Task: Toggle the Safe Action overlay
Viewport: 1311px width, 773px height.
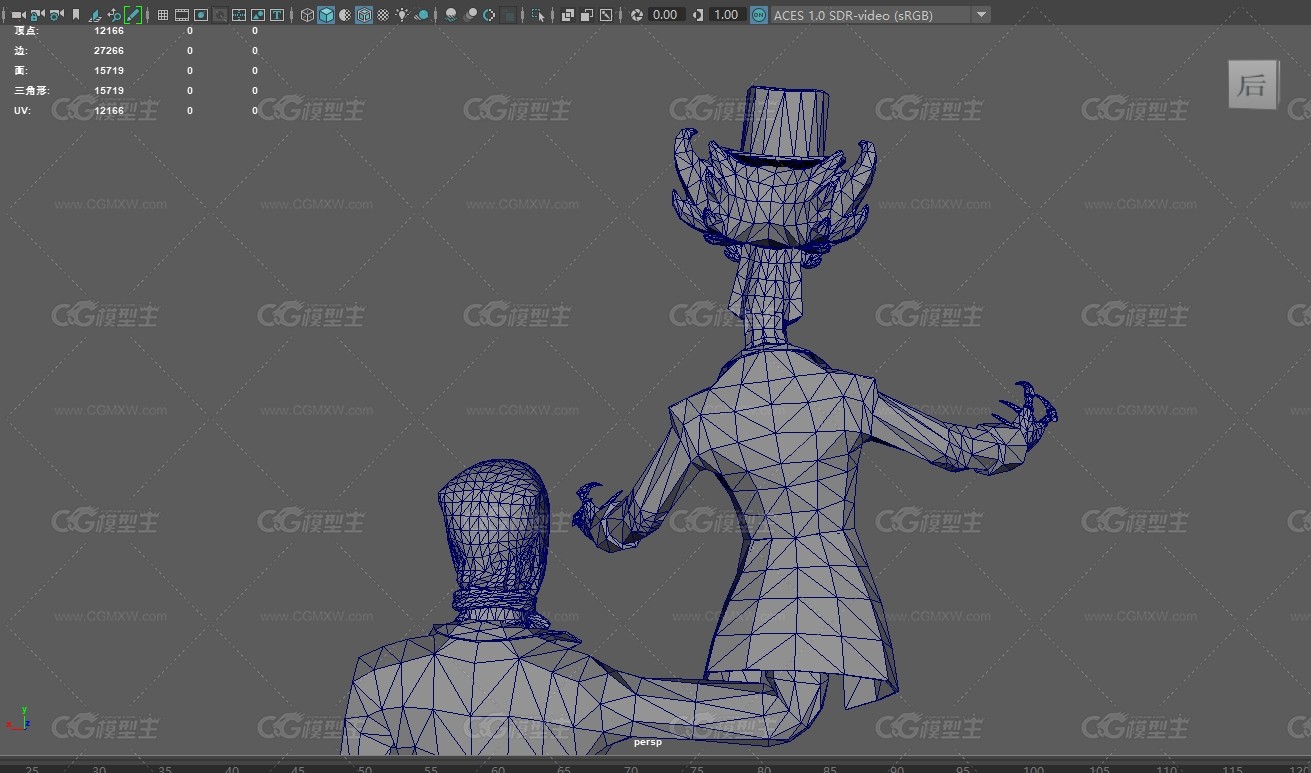Action: tap(258, 15)
